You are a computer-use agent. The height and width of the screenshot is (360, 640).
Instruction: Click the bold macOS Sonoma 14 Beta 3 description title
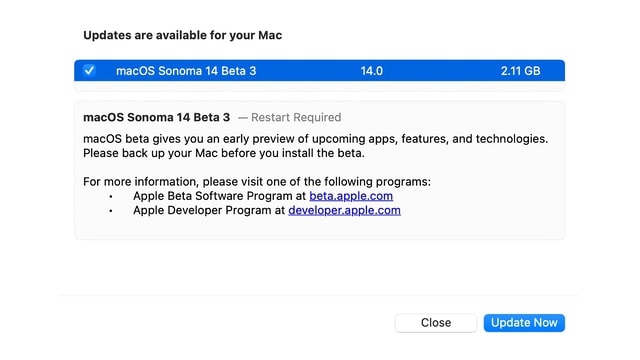tap(157, 118)
